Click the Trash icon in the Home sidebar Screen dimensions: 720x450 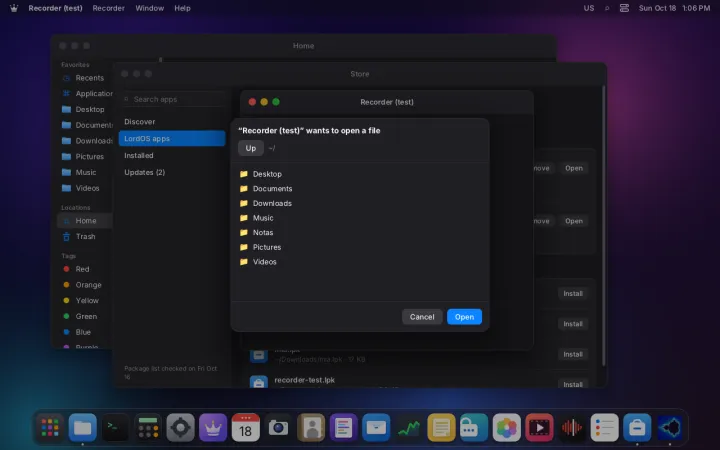click(67, 236)
